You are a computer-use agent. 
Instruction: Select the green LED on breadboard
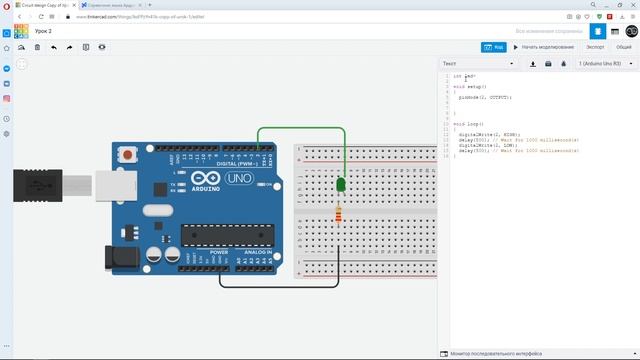341,185
